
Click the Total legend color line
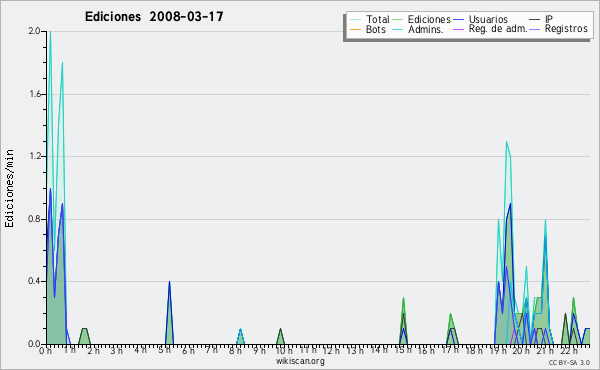point(355,20)
